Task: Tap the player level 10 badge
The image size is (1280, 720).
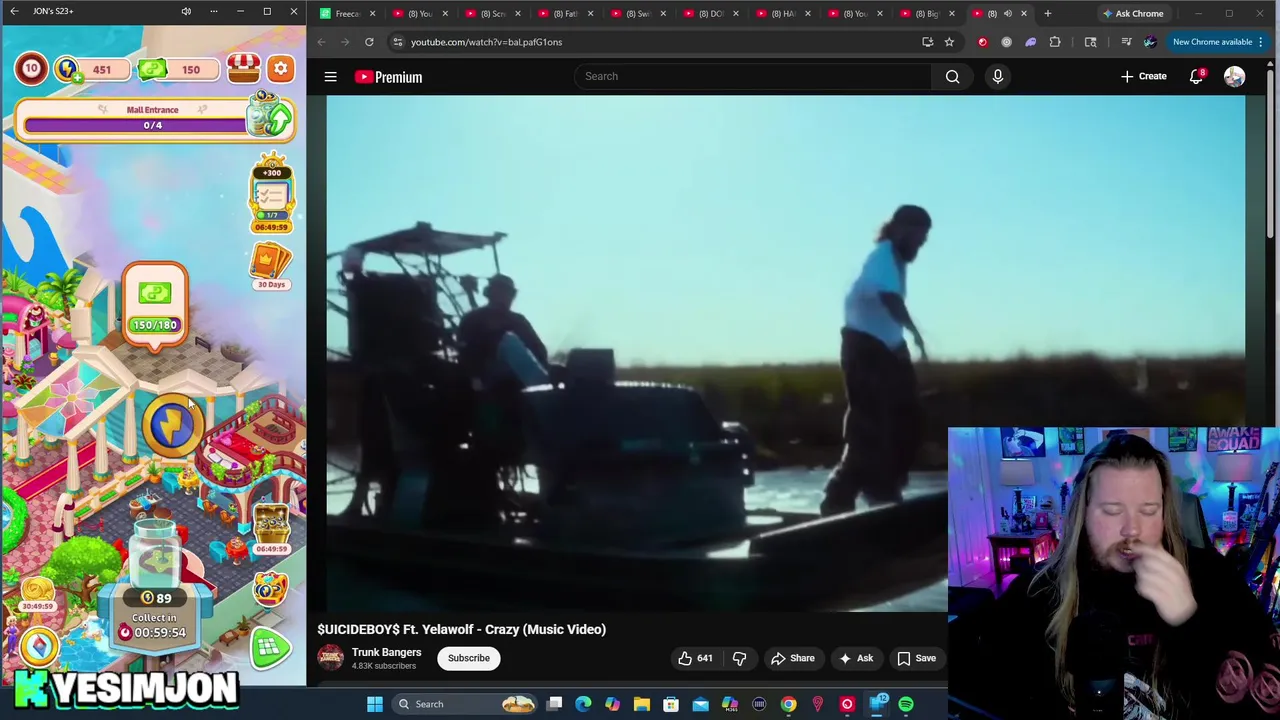Action: tap(31, 69)
